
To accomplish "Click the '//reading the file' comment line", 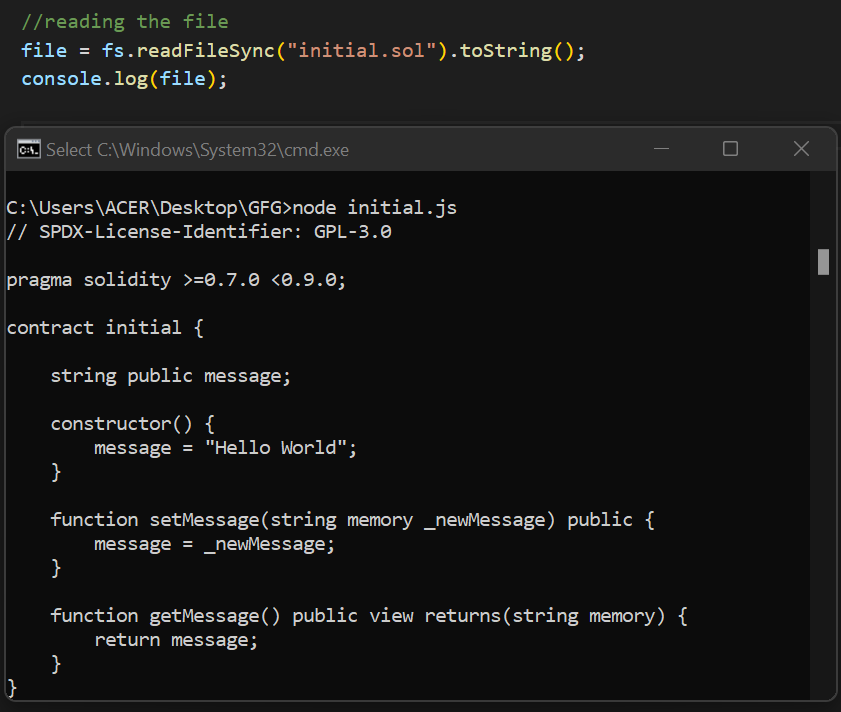I will 125,22.
